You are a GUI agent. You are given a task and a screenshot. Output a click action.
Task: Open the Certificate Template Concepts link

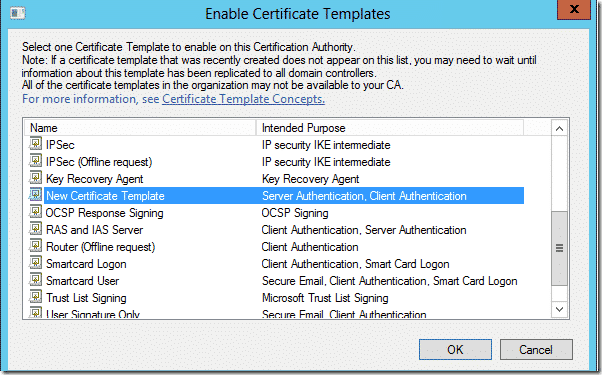[243, 99]
